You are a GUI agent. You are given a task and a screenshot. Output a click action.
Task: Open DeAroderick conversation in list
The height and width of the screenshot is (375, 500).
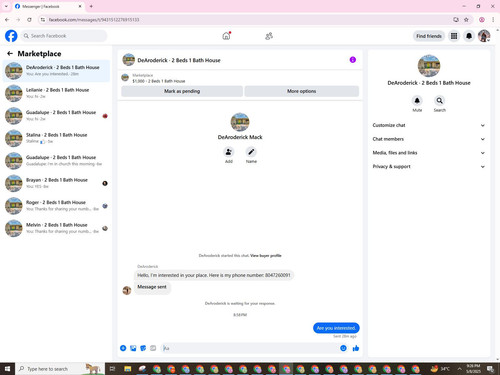[56, 71]
